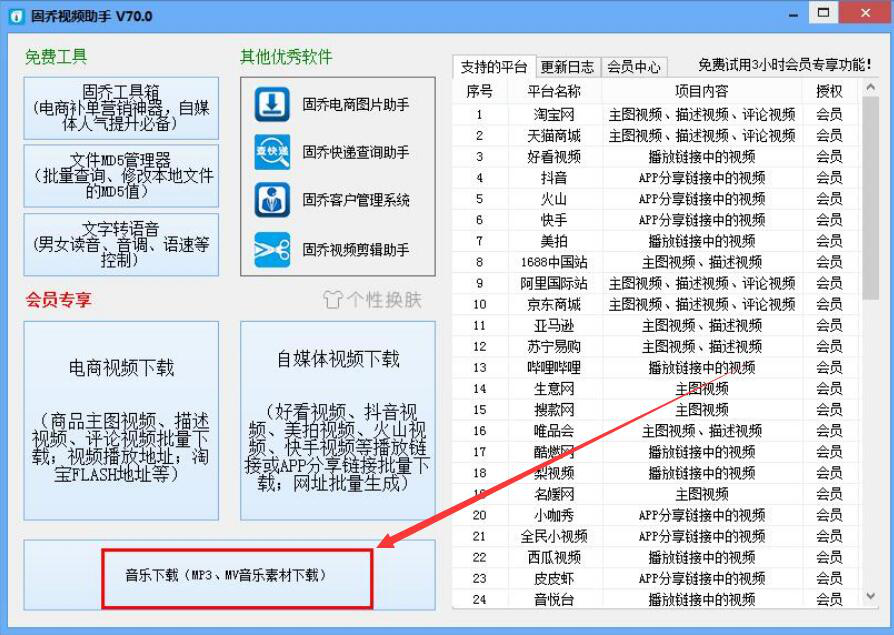Minimize the 固乔视频助手 window

(x=793, y=14)
